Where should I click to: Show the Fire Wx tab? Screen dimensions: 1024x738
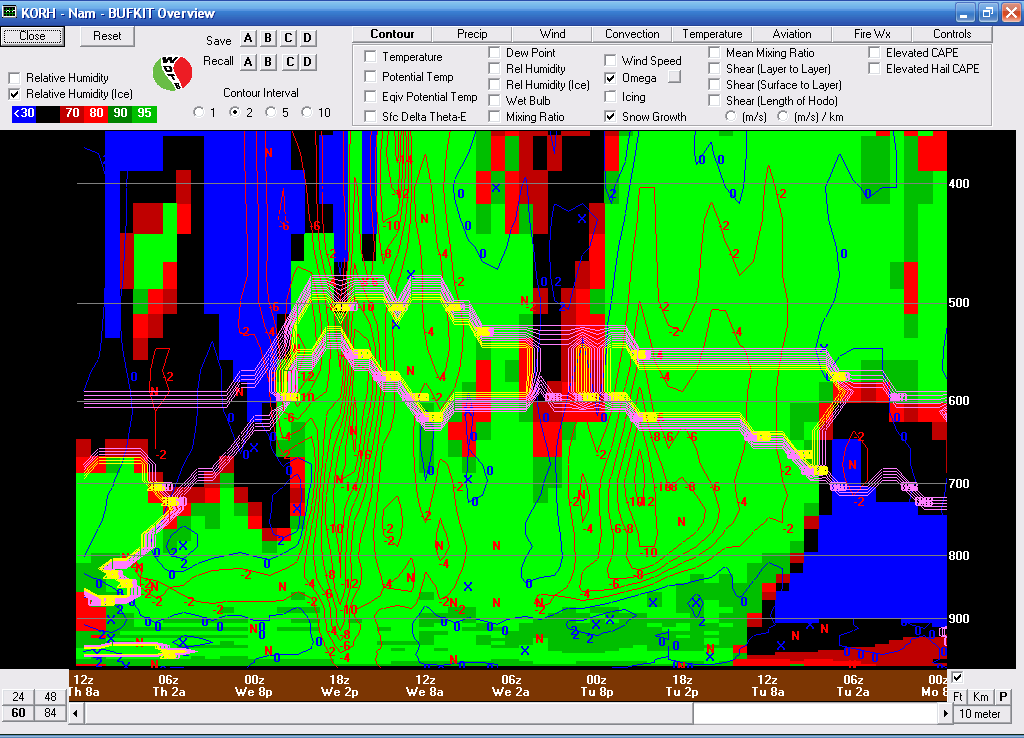[x=872, y=34]
